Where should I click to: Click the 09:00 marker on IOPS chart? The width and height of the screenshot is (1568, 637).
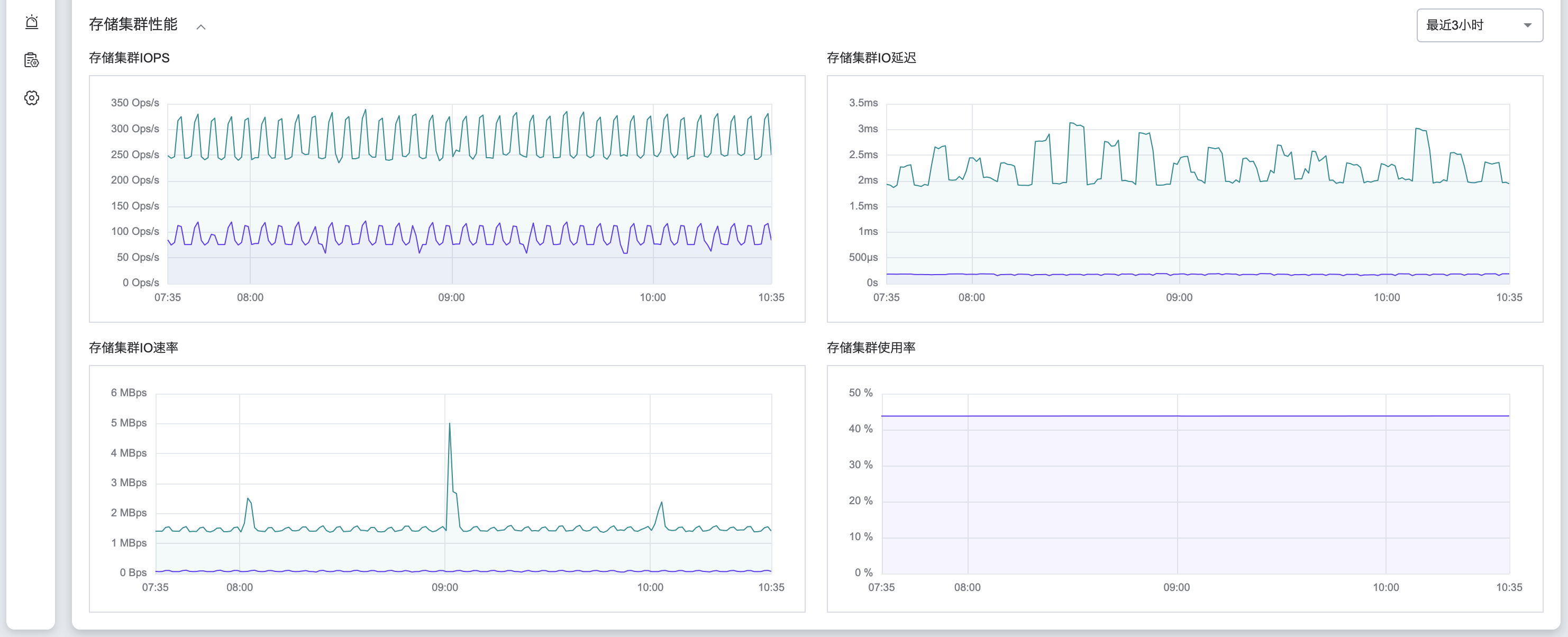(x=451, y=297)
